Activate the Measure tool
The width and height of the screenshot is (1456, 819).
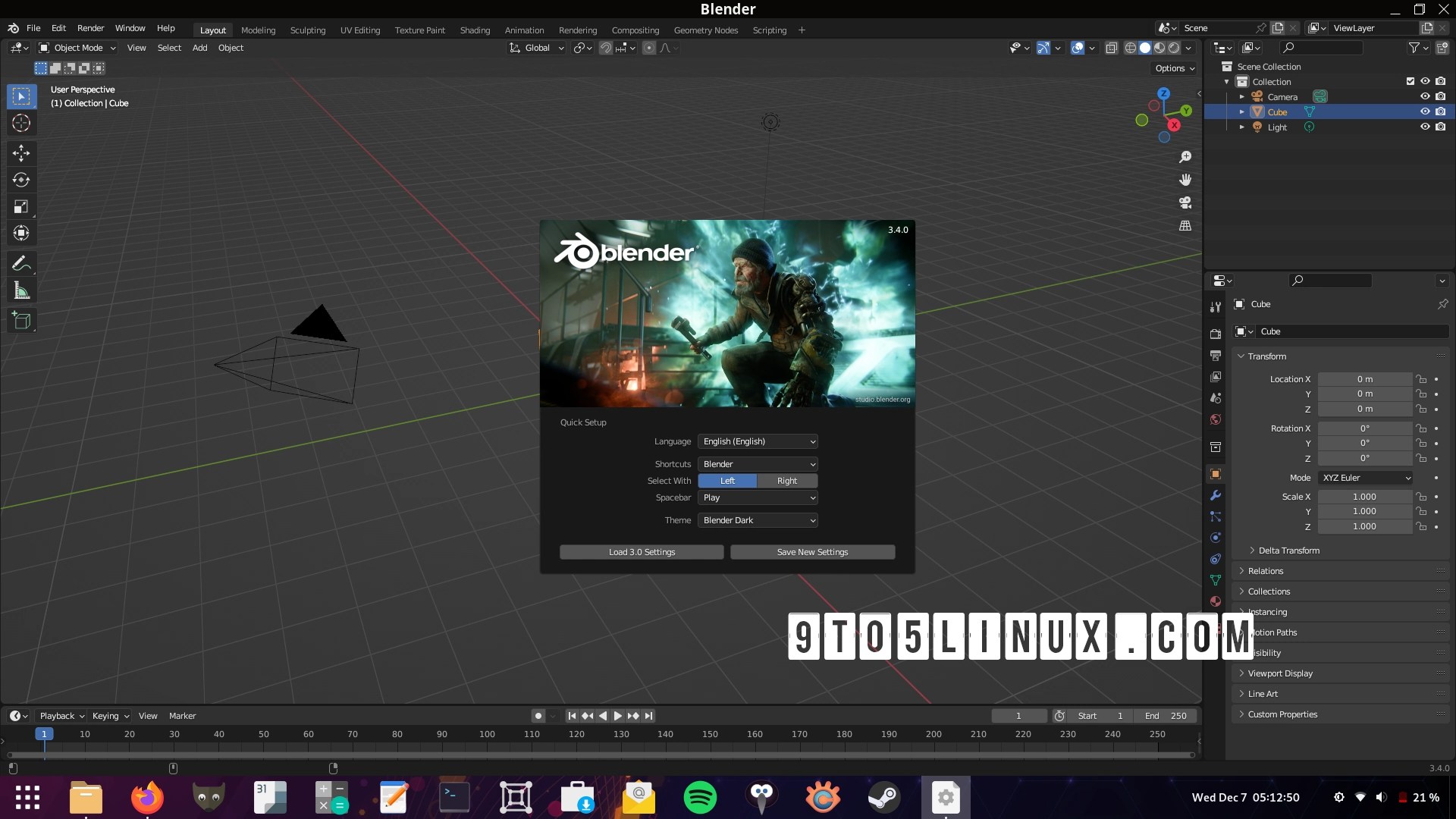click(x=21, y=289)
